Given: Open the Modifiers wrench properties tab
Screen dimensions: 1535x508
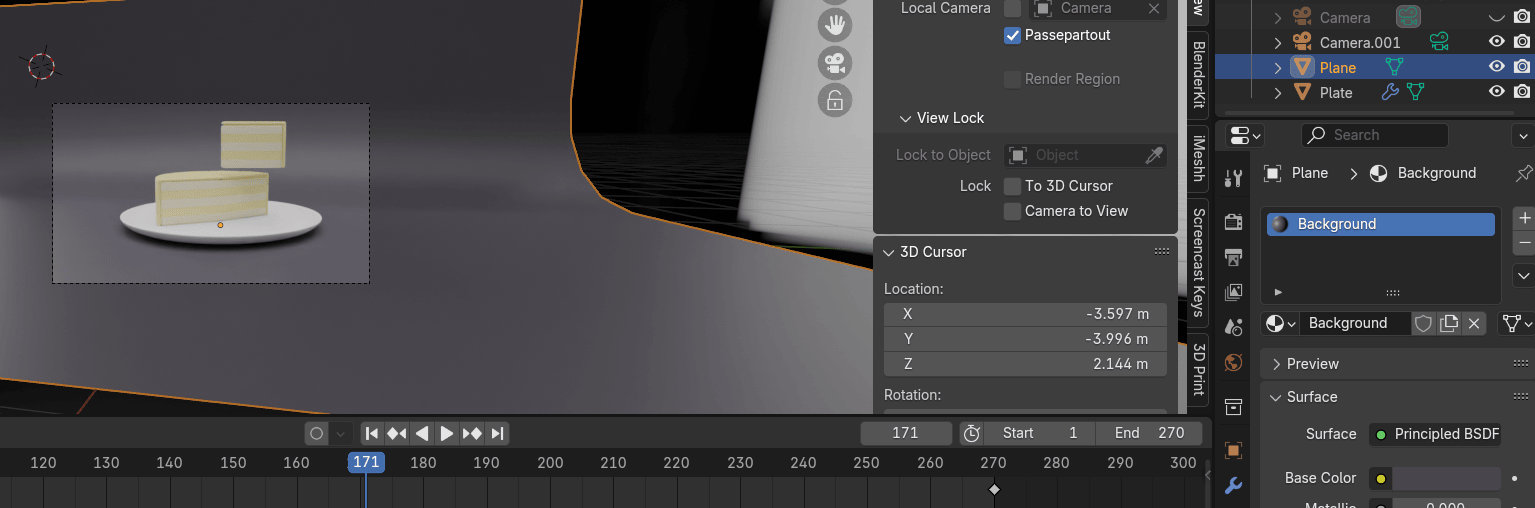Looking at the screenshot, I should 1234,485.
